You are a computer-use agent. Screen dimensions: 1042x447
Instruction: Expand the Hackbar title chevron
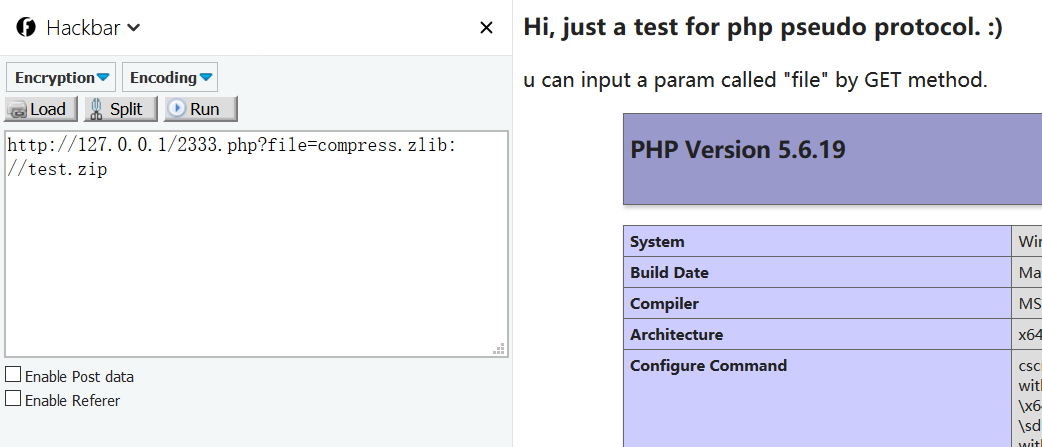point(134,28)
